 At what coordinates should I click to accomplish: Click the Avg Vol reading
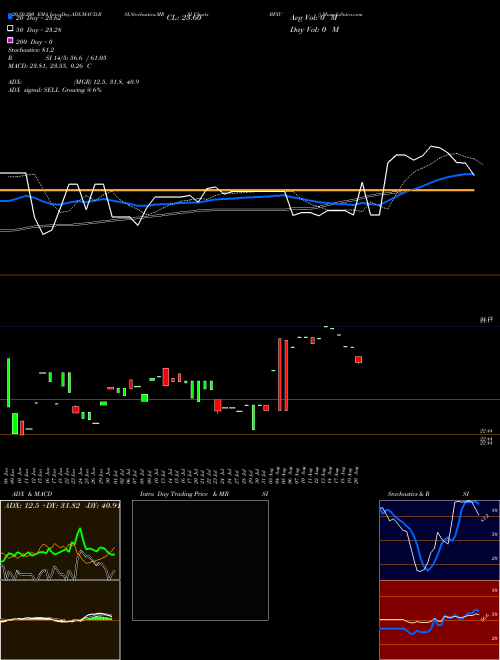click(x=314, y=18)
